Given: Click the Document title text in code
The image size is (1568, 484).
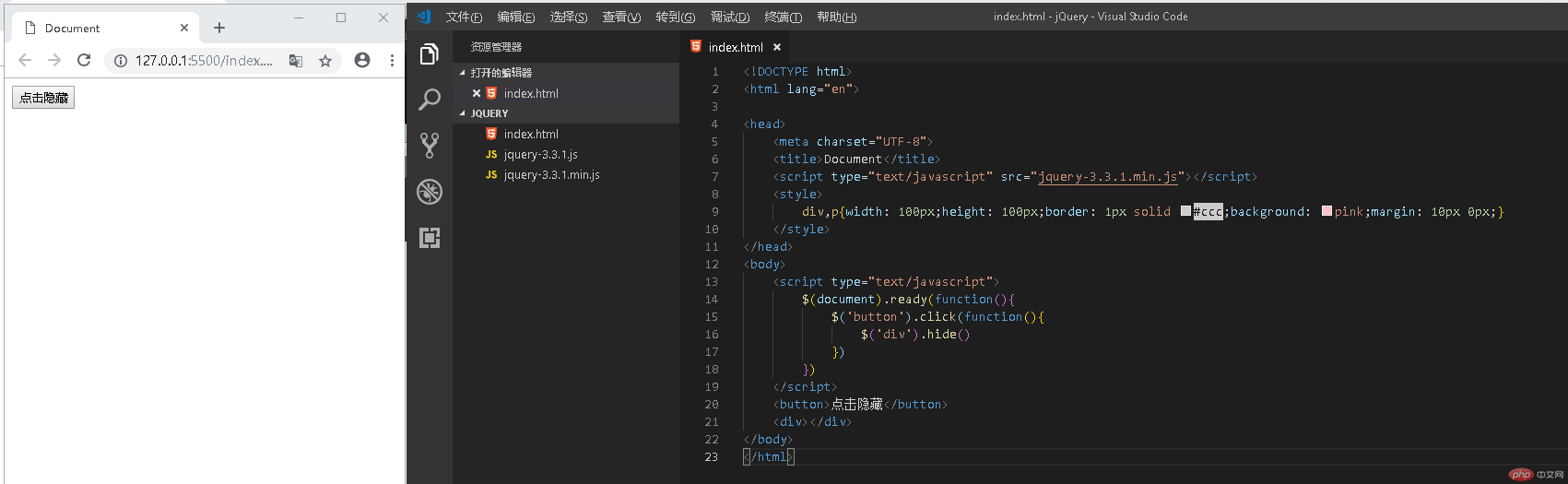Looking at the screenshot, I should point(853,159).
